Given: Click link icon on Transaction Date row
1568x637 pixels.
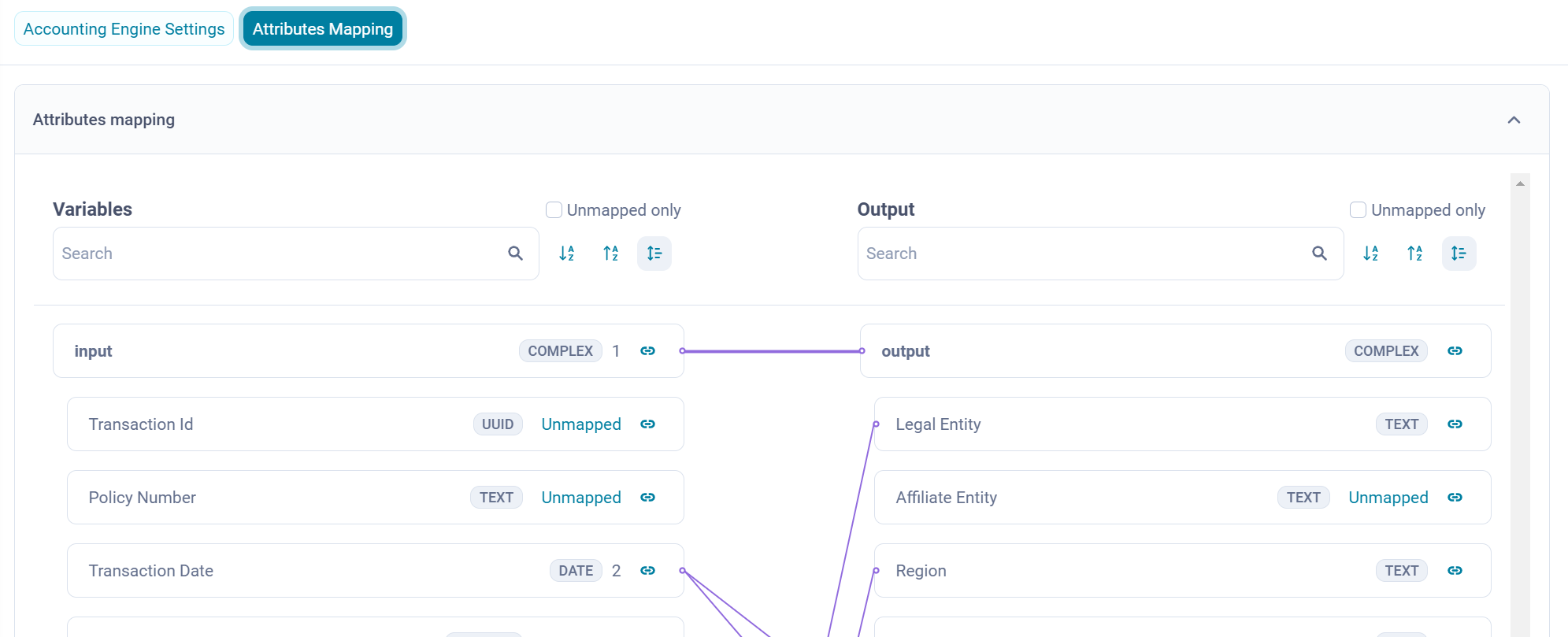Looking at the screenshot, I should [x=647, y=571].
